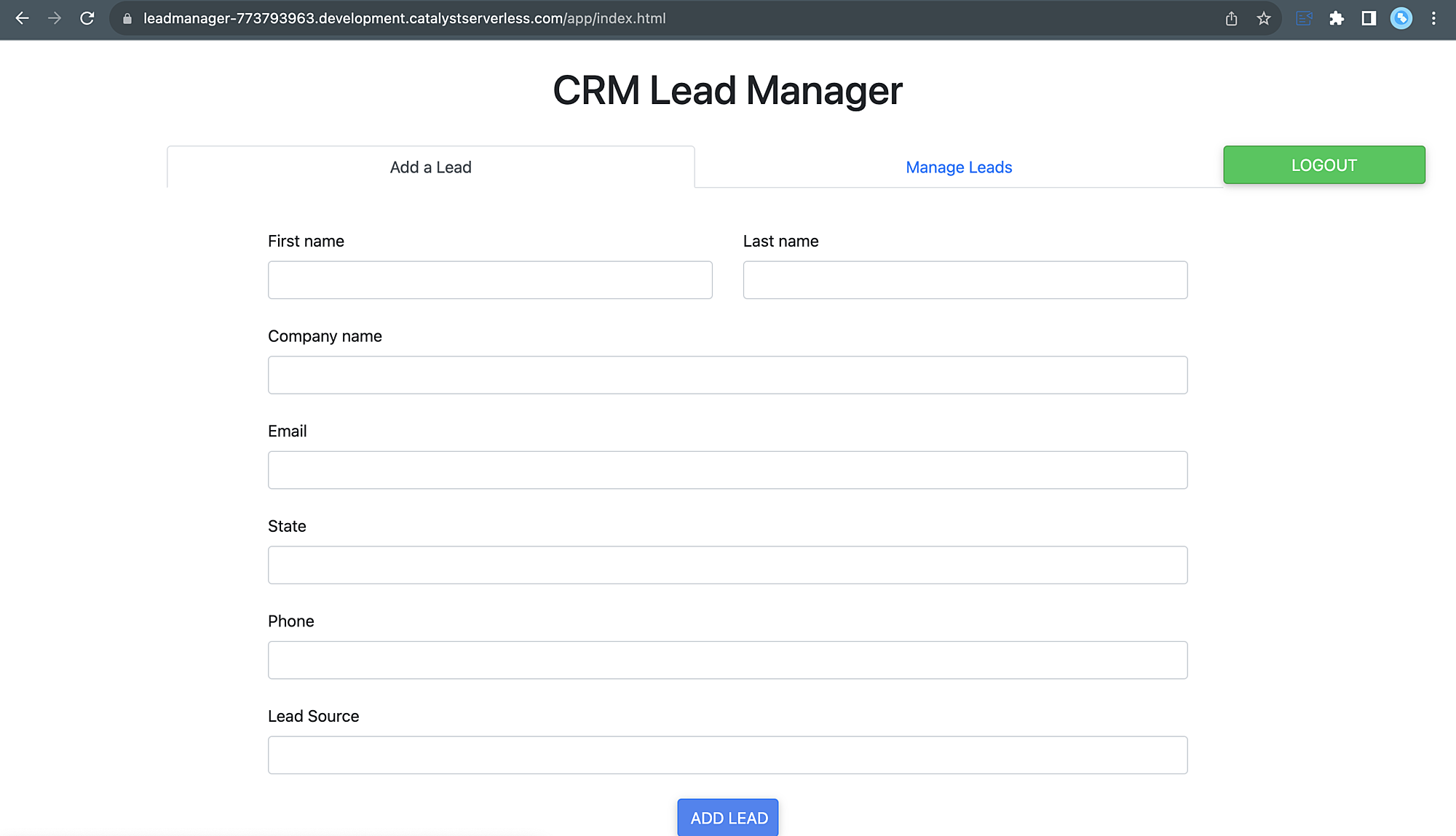The image size is (1456, 836).
Task: Click the Company name input field
Action: [x=728, y=374]
